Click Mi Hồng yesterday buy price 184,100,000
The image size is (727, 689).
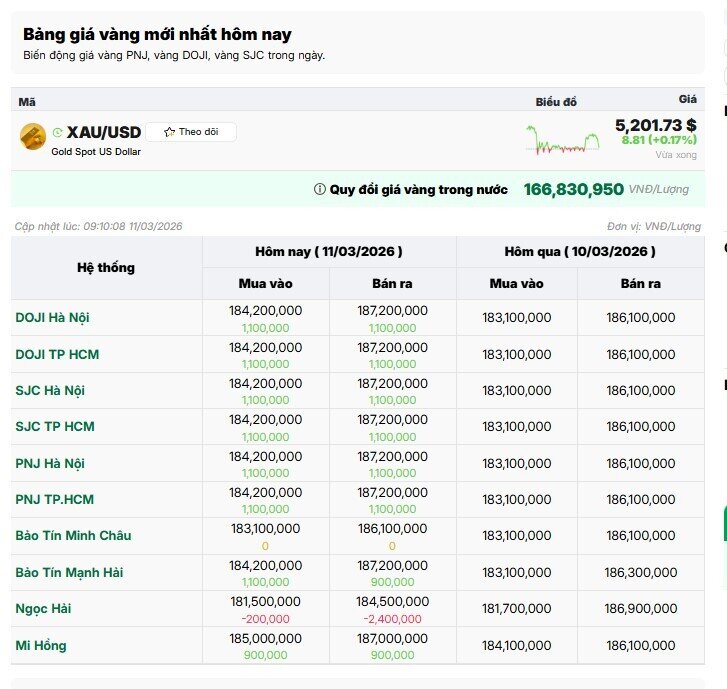(517, 645)
